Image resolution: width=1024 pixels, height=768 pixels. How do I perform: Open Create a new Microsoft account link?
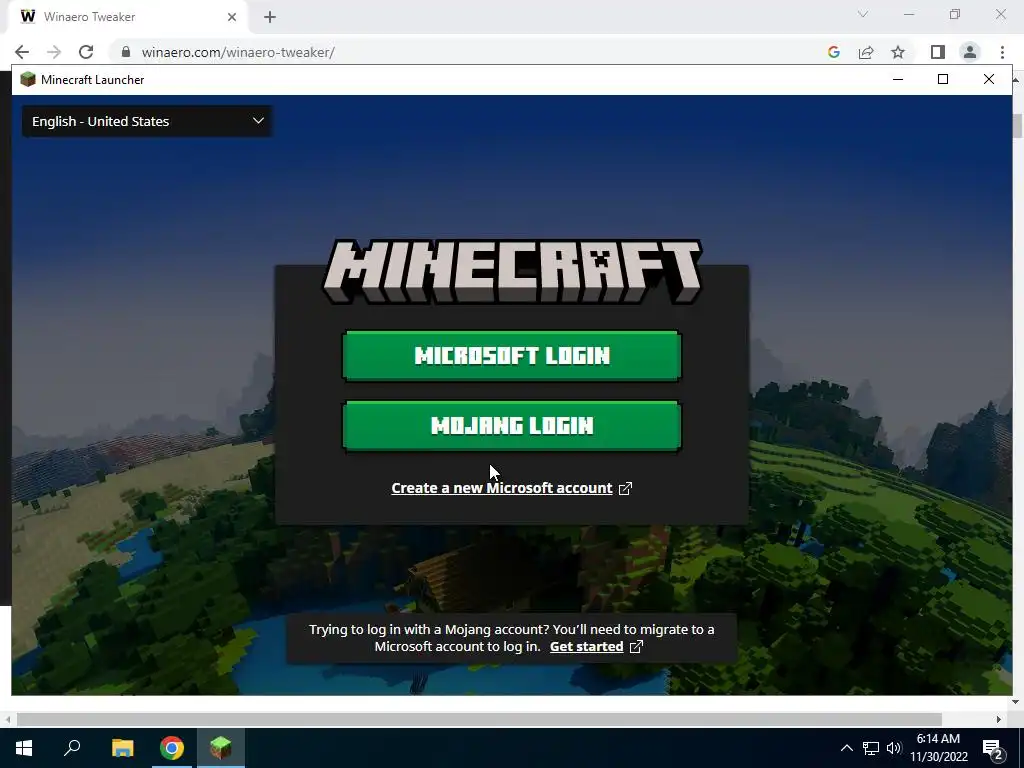point(502,488)
